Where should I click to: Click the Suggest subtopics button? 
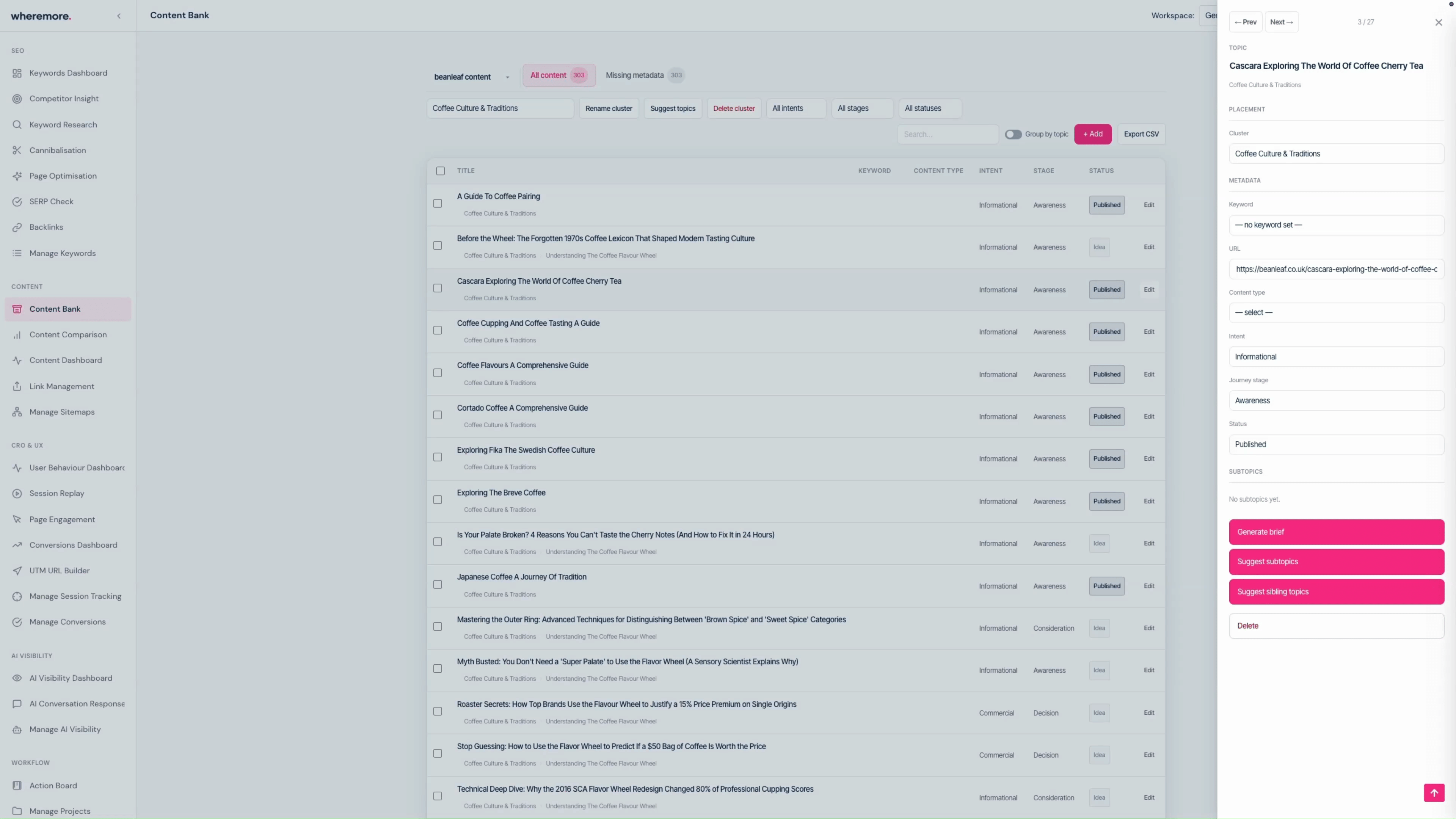[x=1336, y=562]
